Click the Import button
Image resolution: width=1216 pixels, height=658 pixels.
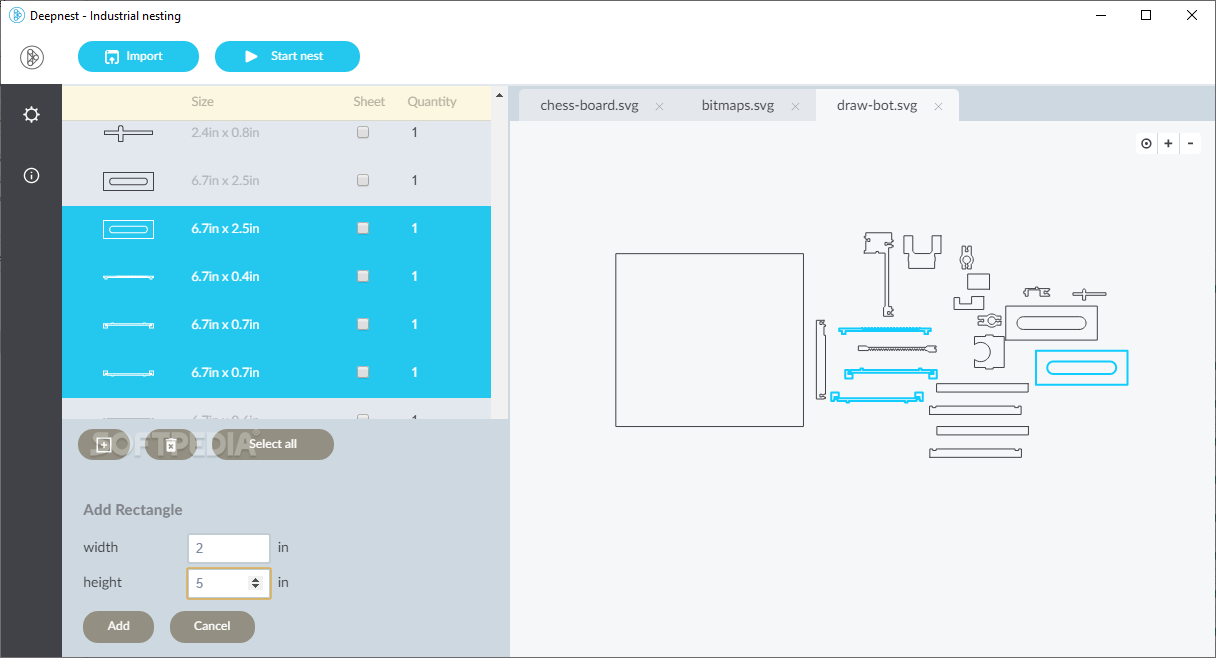point(138,56)
